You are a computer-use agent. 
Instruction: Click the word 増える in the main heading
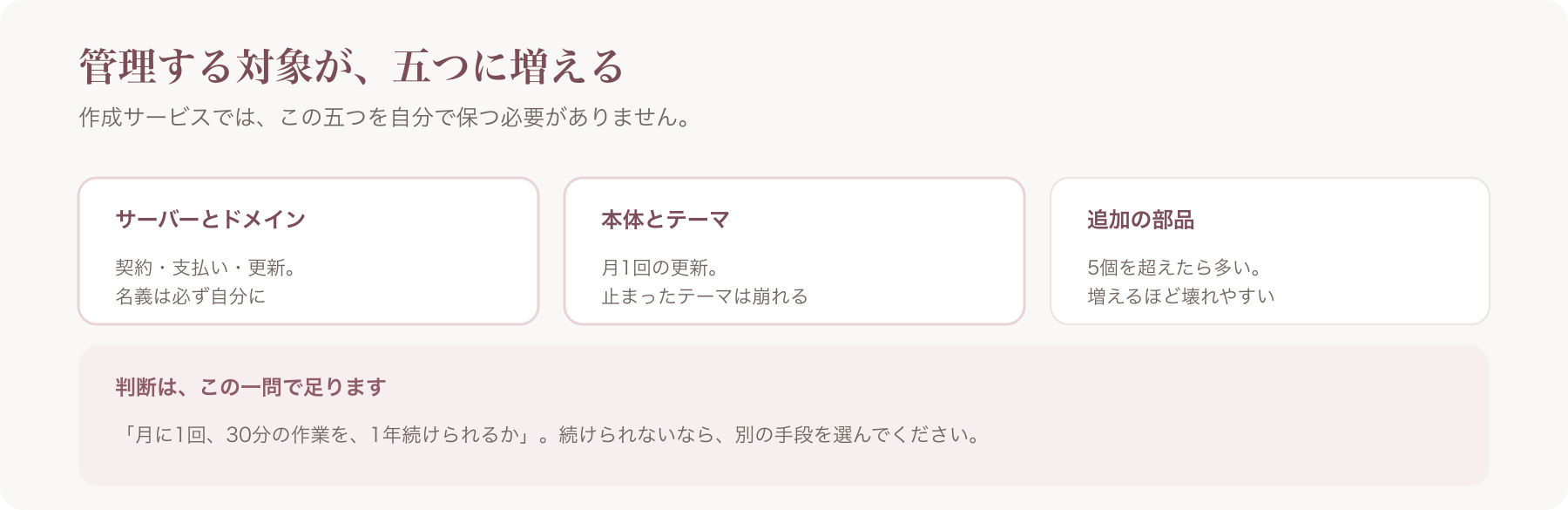pos(568,67)
